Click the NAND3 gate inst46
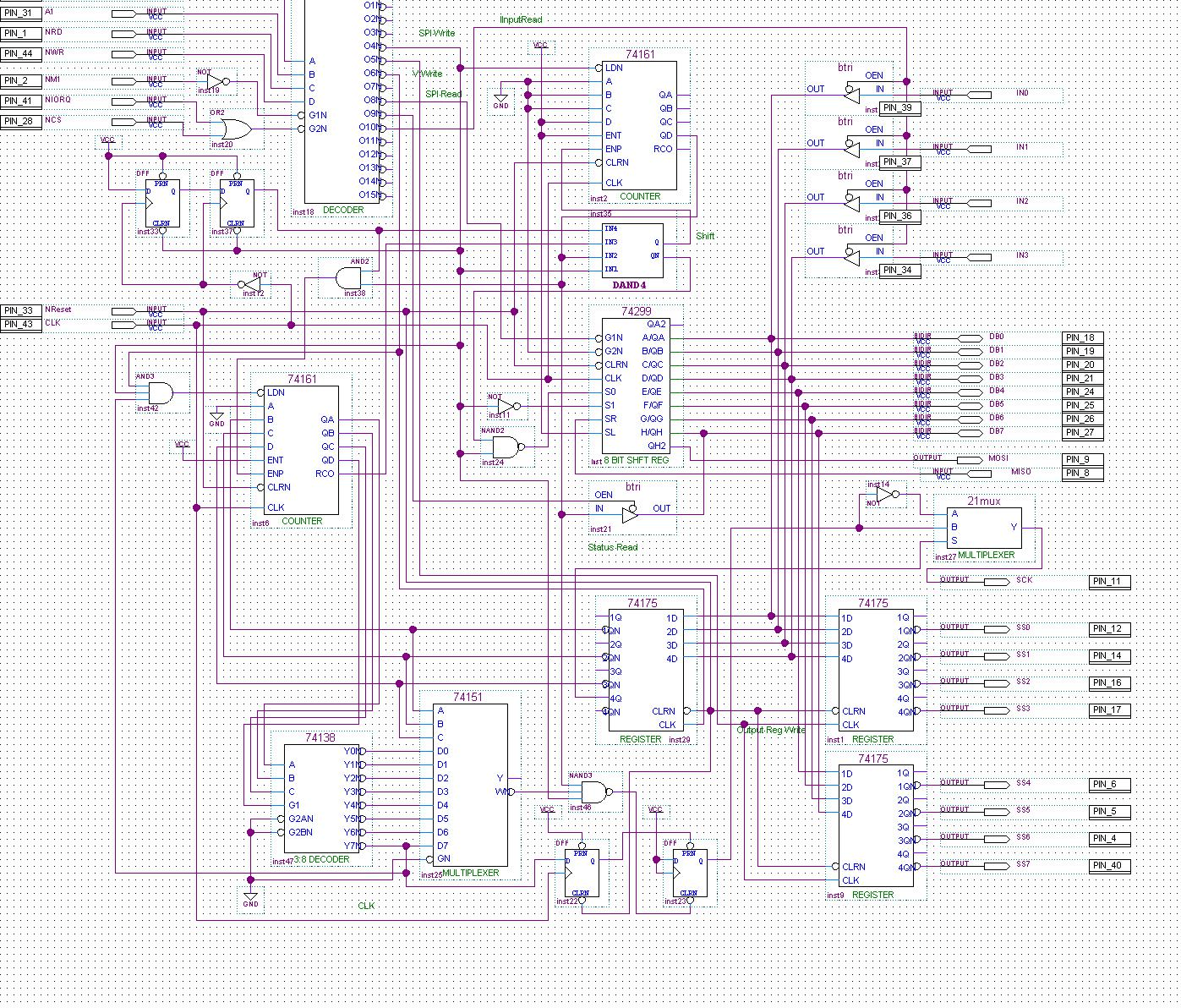 click(x=594, y=793)
